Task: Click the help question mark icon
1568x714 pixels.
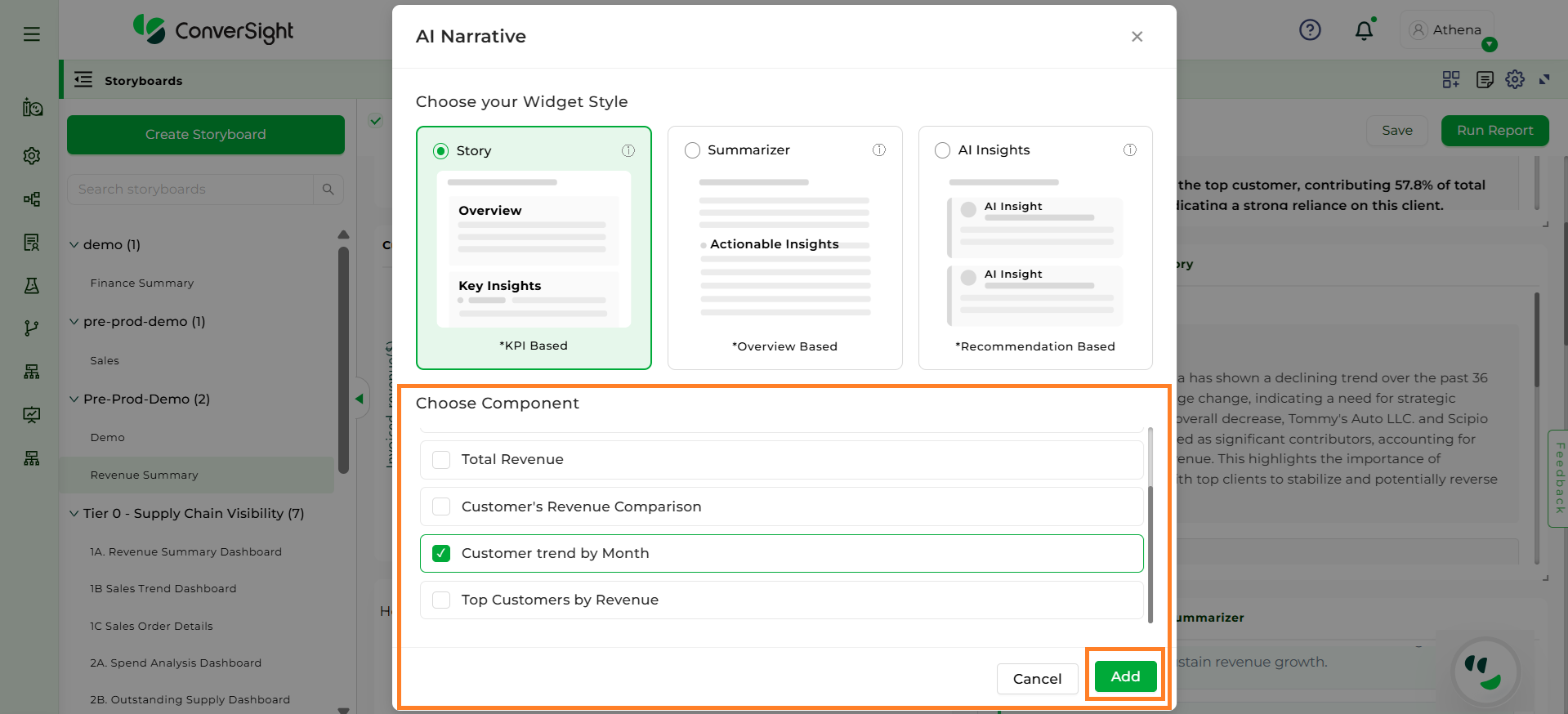Action: click(x=1310, y=30)
